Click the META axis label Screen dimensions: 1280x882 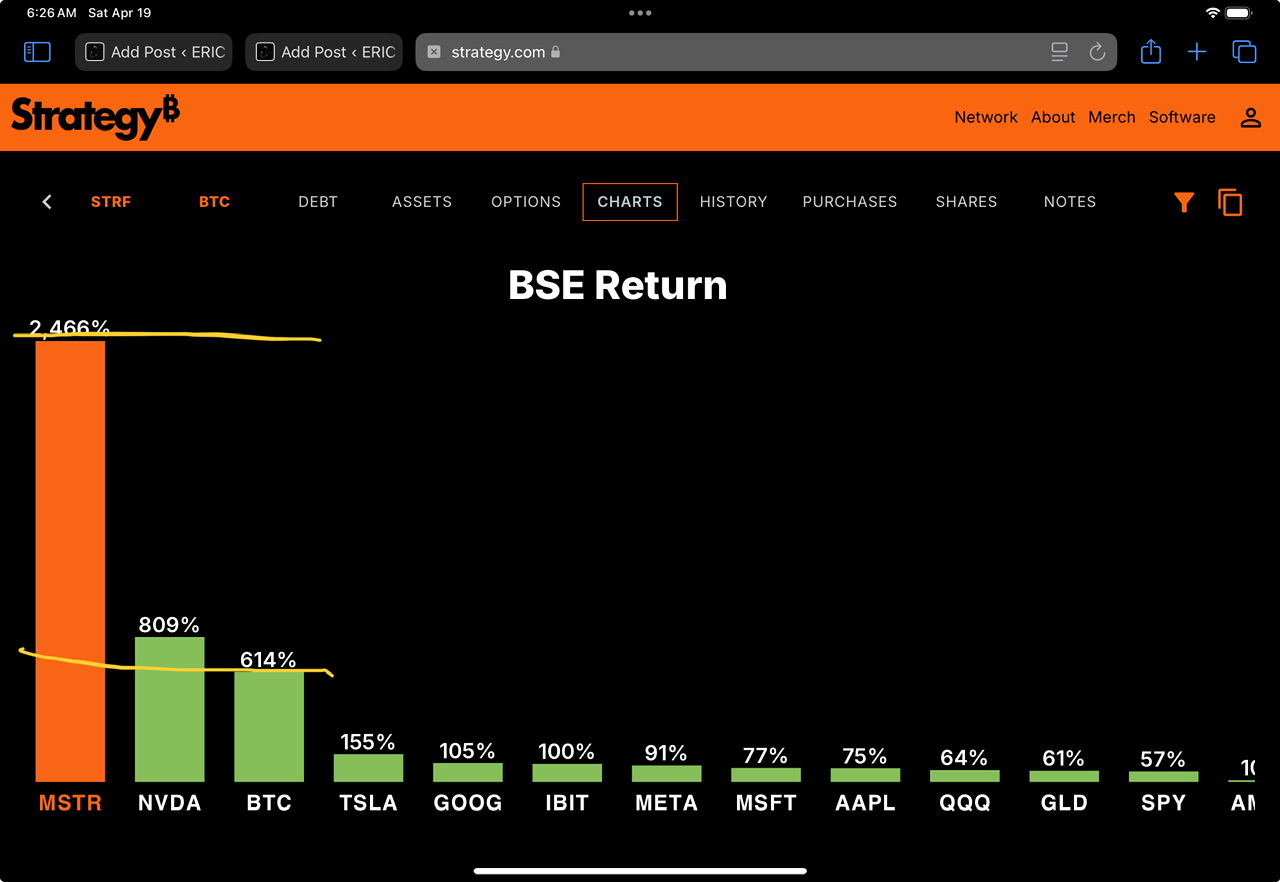666,803
